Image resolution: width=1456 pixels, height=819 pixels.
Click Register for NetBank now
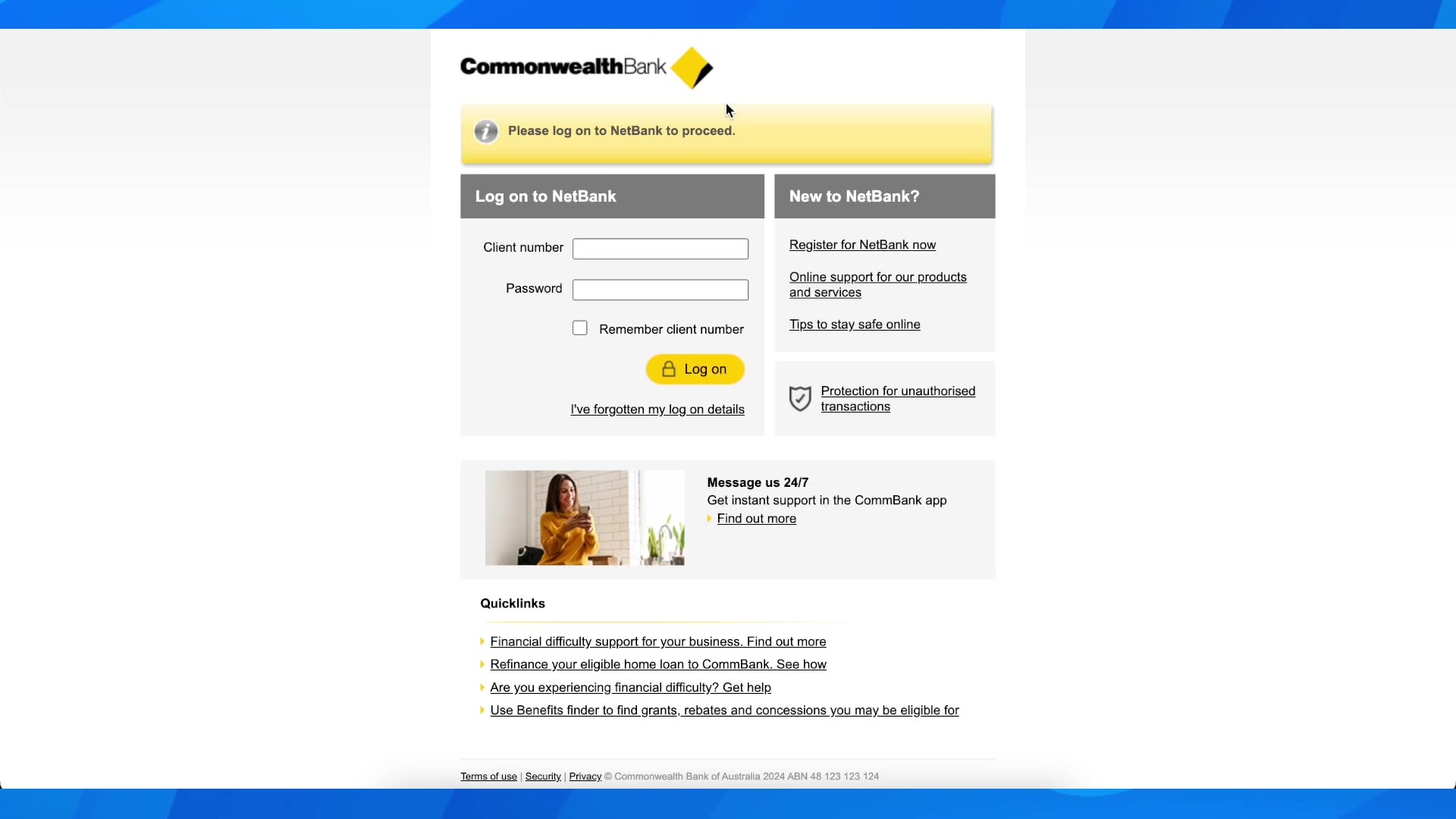(x=863, y=244)
